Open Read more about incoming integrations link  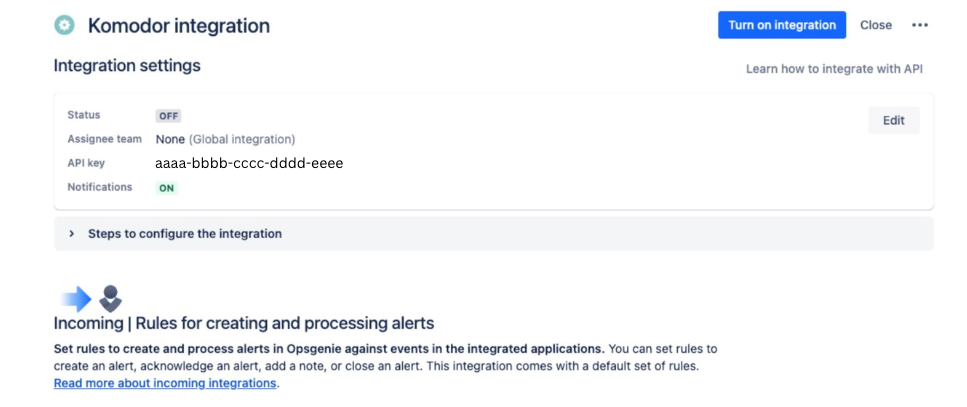[165, 383]
